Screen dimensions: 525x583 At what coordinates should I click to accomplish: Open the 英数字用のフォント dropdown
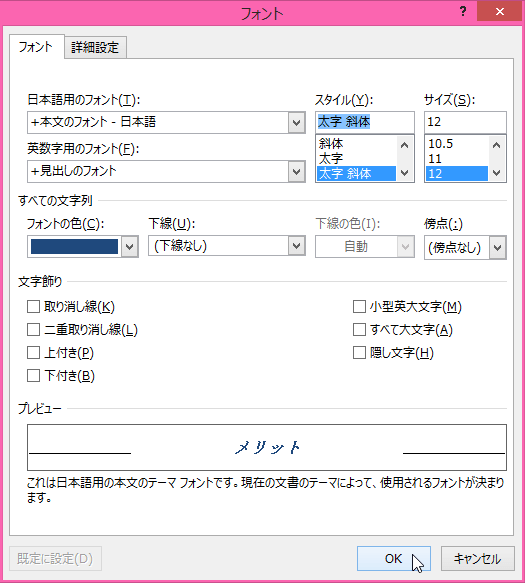(x=296, y=171)
